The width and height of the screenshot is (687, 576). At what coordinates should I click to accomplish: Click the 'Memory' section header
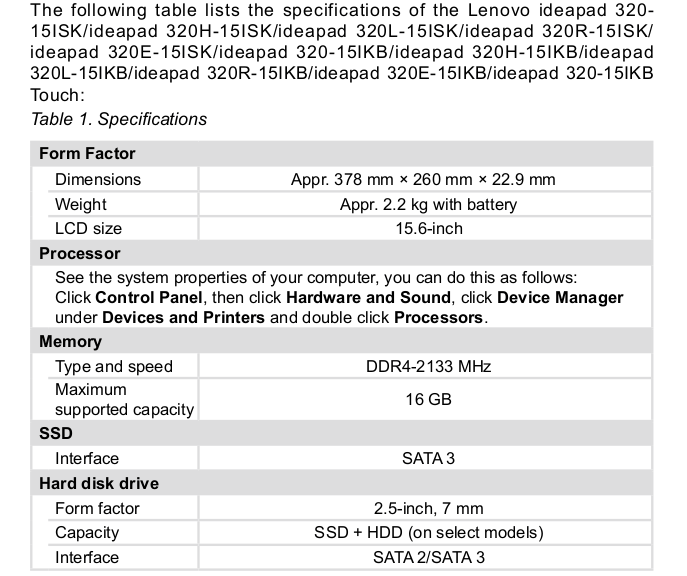[70, 342]
